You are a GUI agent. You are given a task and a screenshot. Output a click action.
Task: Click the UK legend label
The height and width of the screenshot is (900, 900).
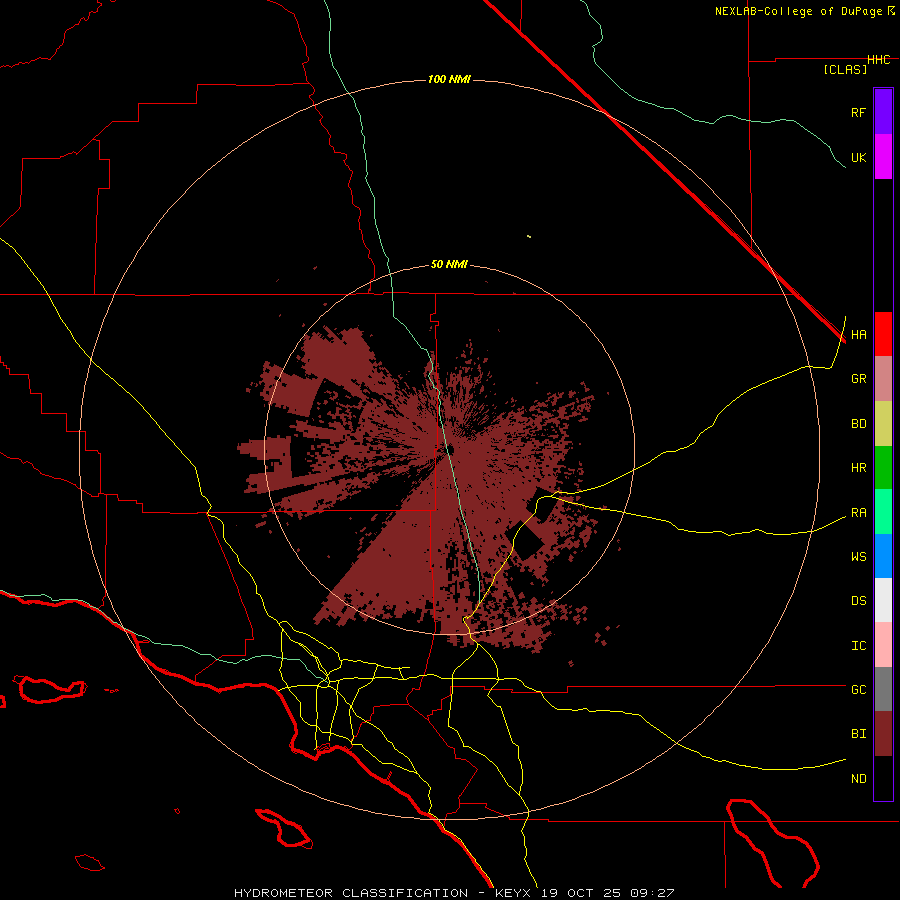(858, 157)
